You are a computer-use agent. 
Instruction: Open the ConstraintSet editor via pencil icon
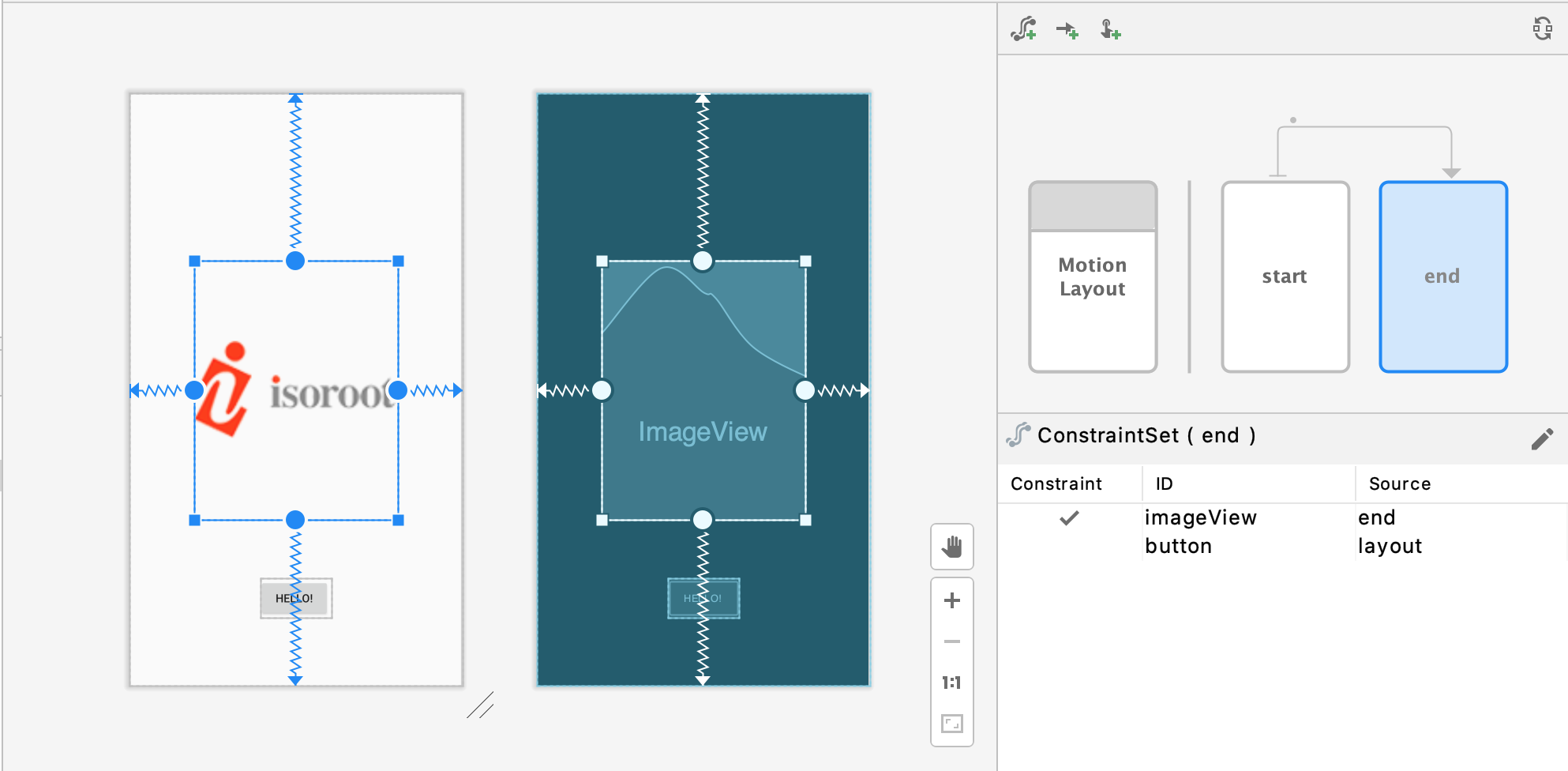pyautogui.click(x=1540, y=439)
